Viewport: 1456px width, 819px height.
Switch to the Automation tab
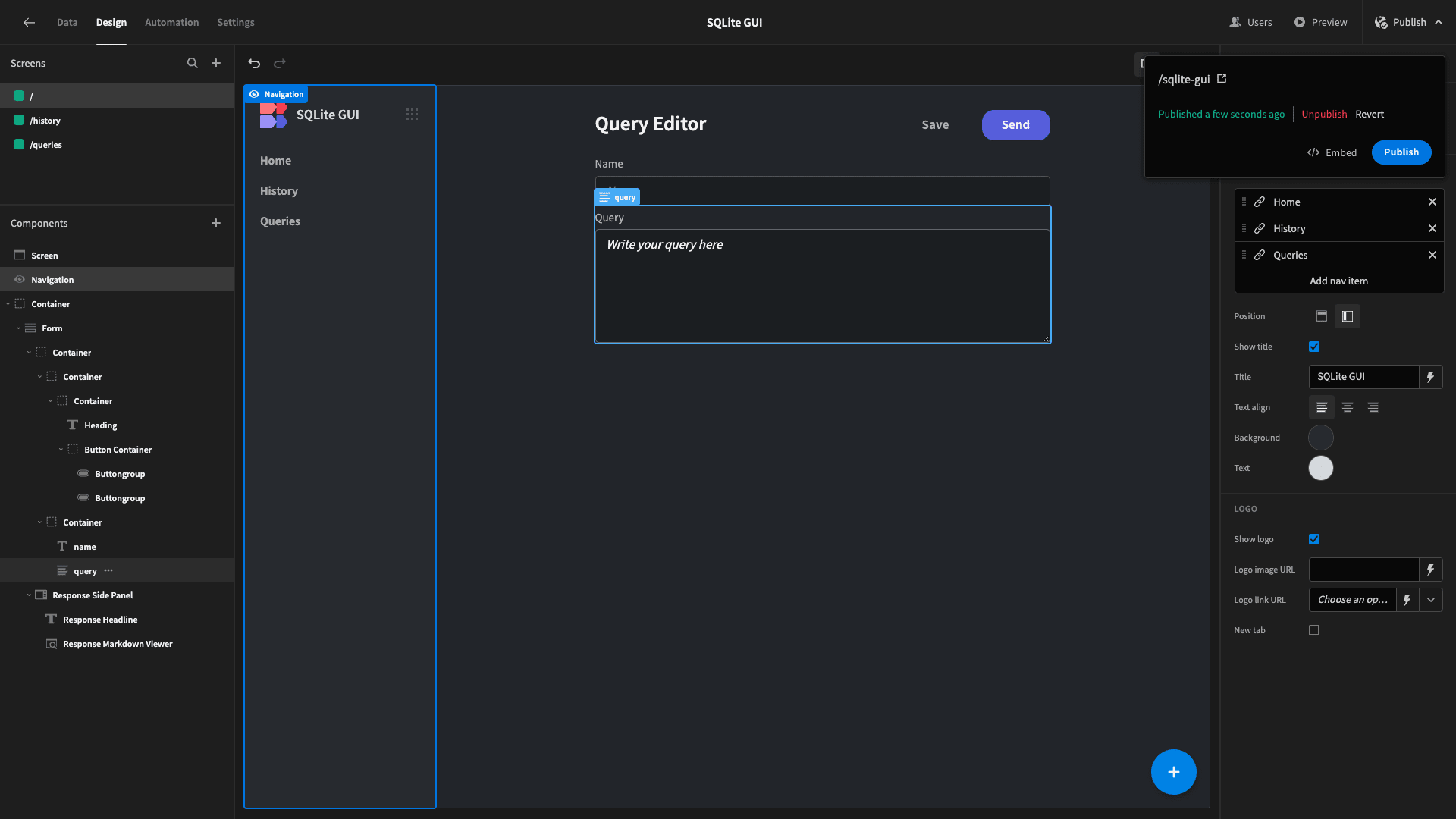172,23
